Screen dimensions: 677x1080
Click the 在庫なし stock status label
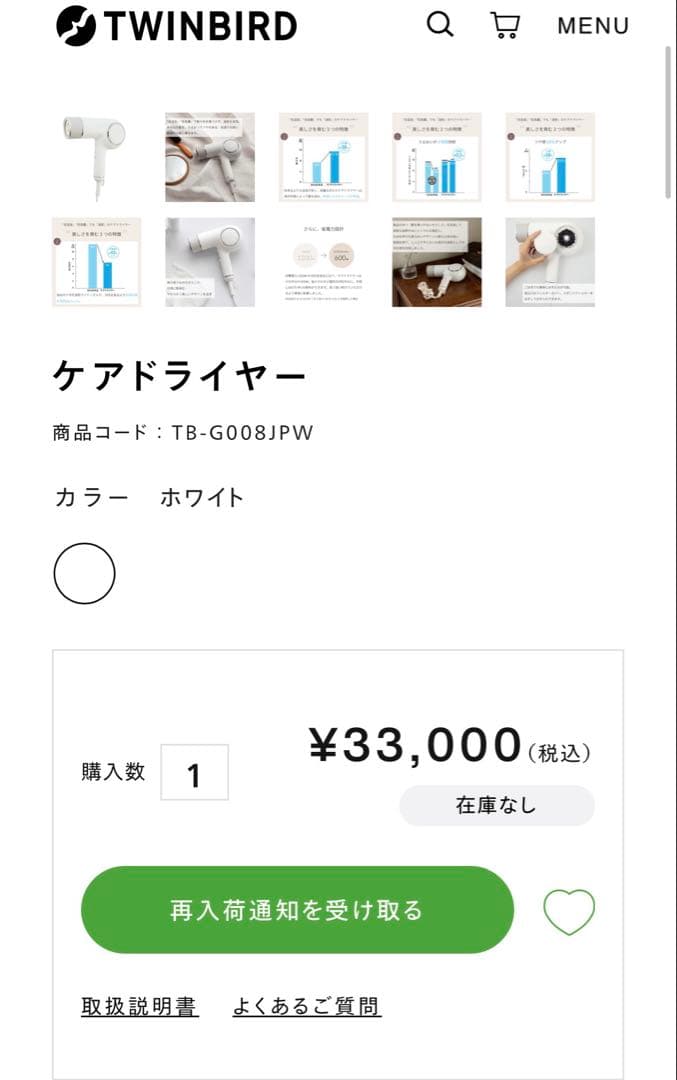point(497,804)
